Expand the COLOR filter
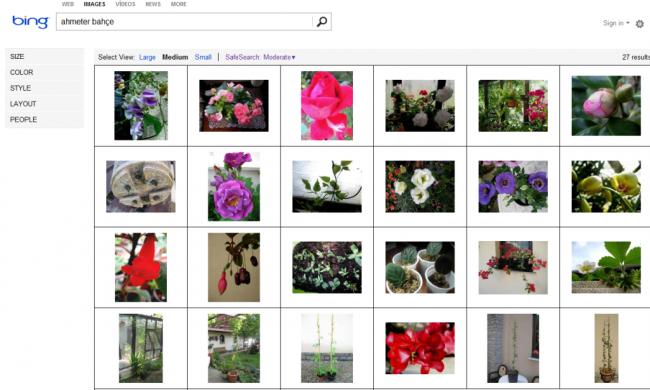 tap(44, 72)
